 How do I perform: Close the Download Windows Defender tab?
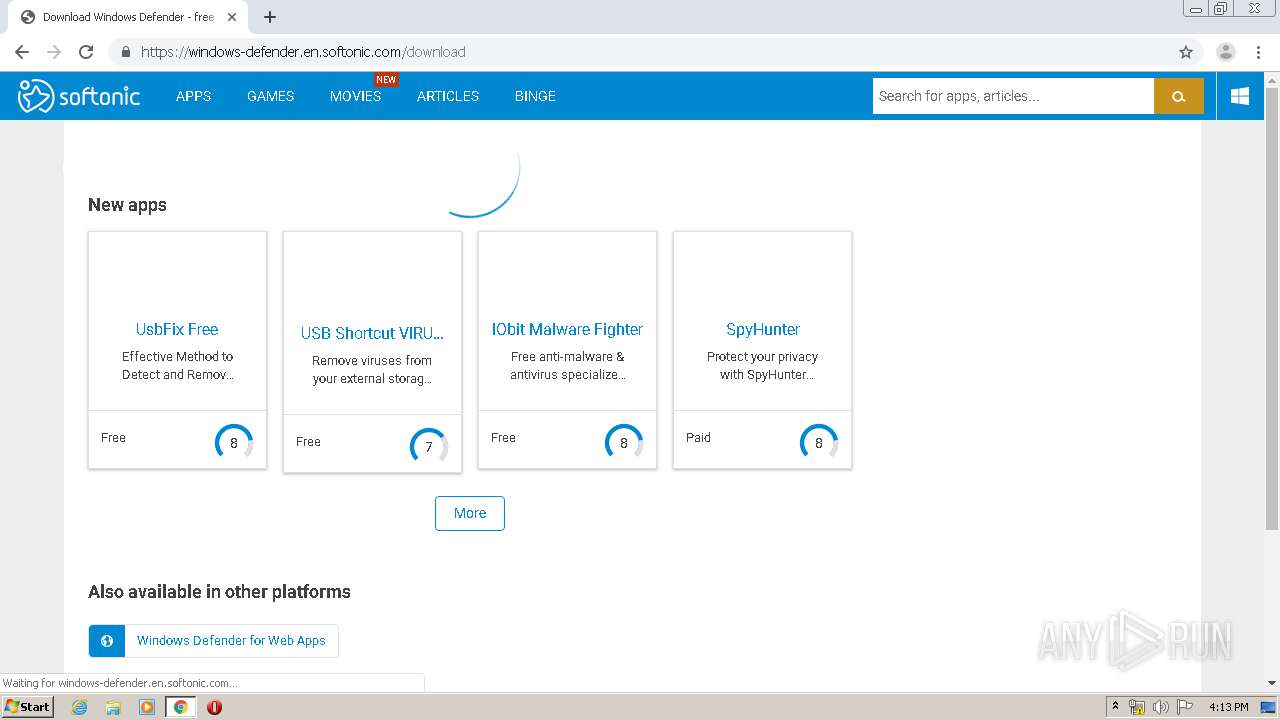[x=232, y=17]
